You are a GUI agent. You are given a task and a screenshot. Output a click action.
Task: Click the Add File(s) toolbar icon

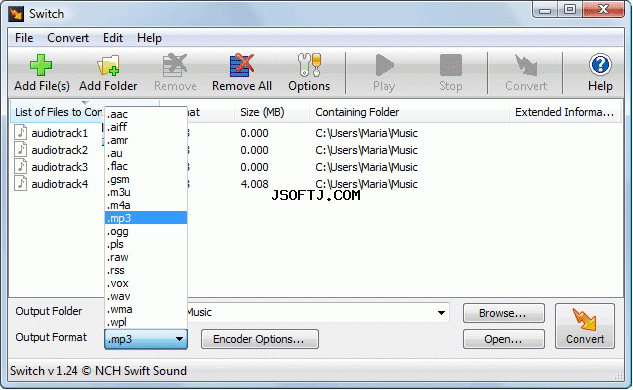pos(41,65)
